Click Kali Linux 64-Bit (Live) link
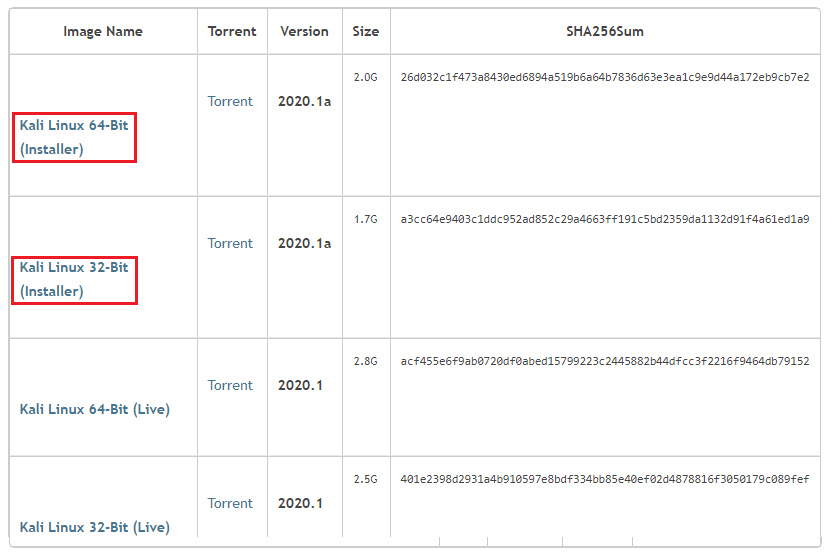Viewport: 833px width, 555px height. point(94,409)
